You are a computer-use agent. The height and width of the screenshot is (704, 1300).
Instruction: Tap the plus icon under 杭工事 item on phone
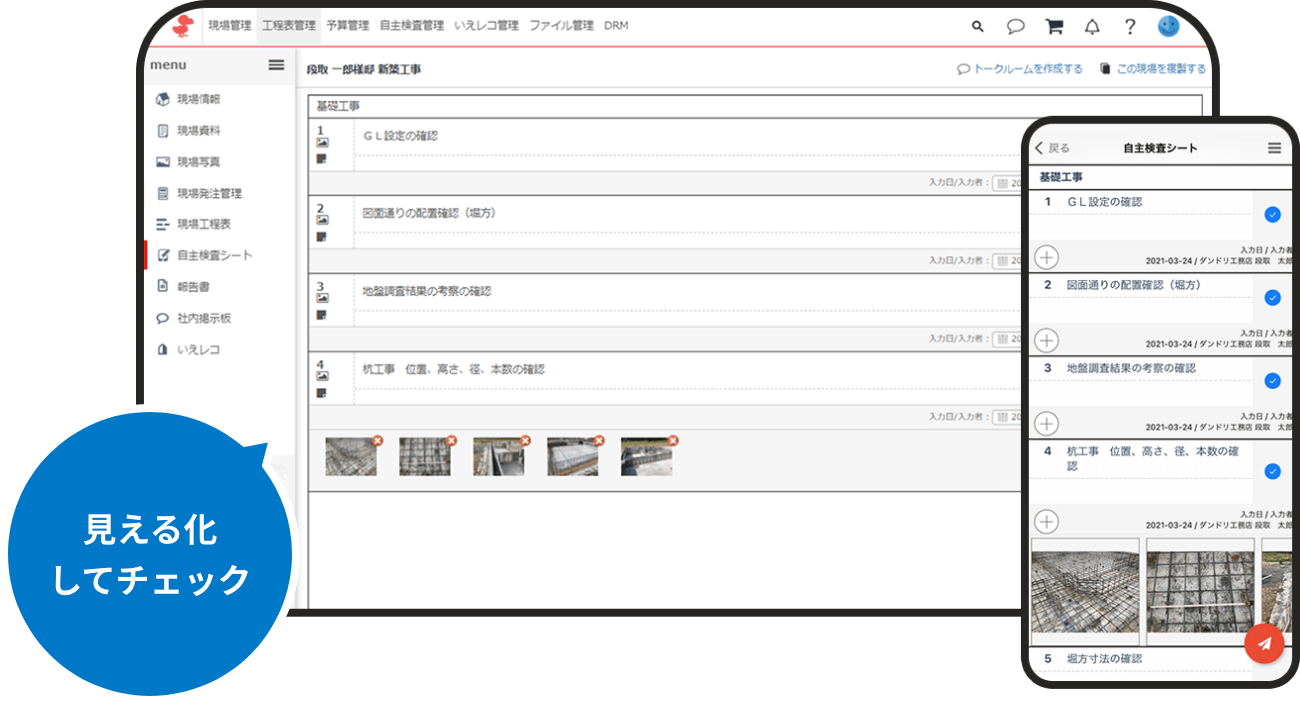point(1046,521)
